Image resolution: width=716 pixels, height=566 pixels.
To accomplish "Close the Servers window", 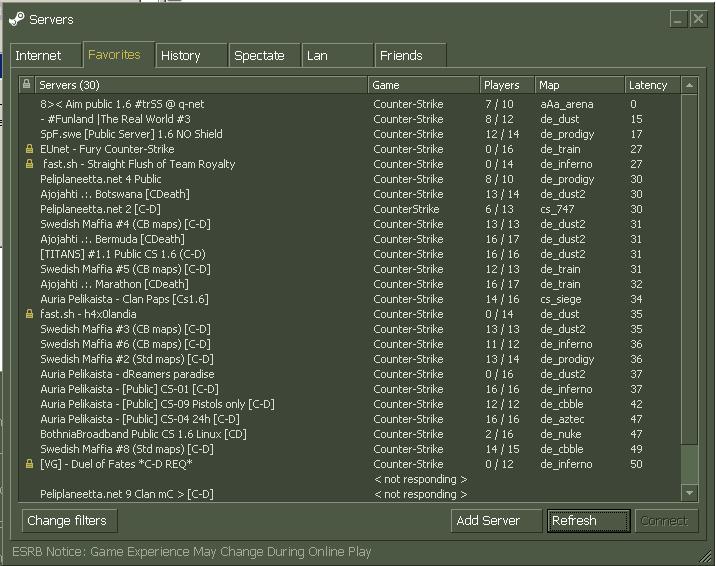I will pyautogui.click(x=698, y=19).
